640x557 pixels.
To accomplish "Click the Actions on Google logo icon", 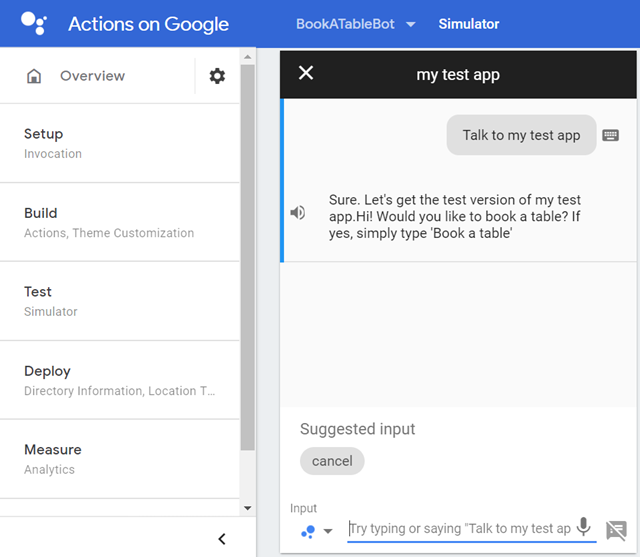I will (32, 24).
